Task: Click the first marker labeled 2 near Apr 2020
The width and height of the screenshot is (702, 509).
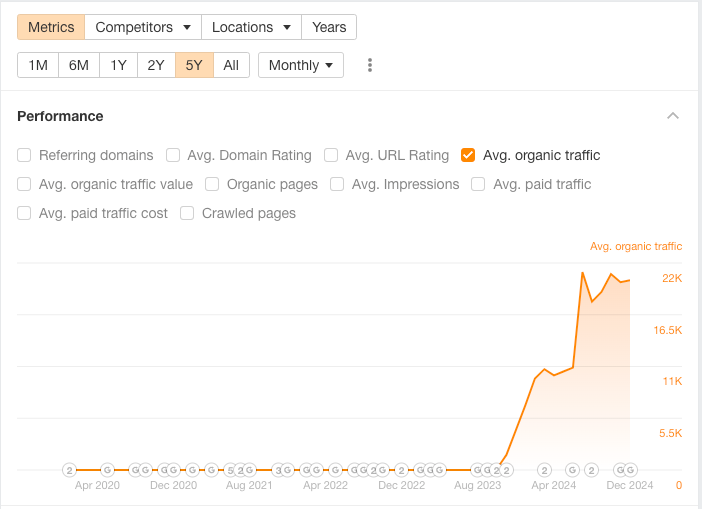Action: coord(69,470)
